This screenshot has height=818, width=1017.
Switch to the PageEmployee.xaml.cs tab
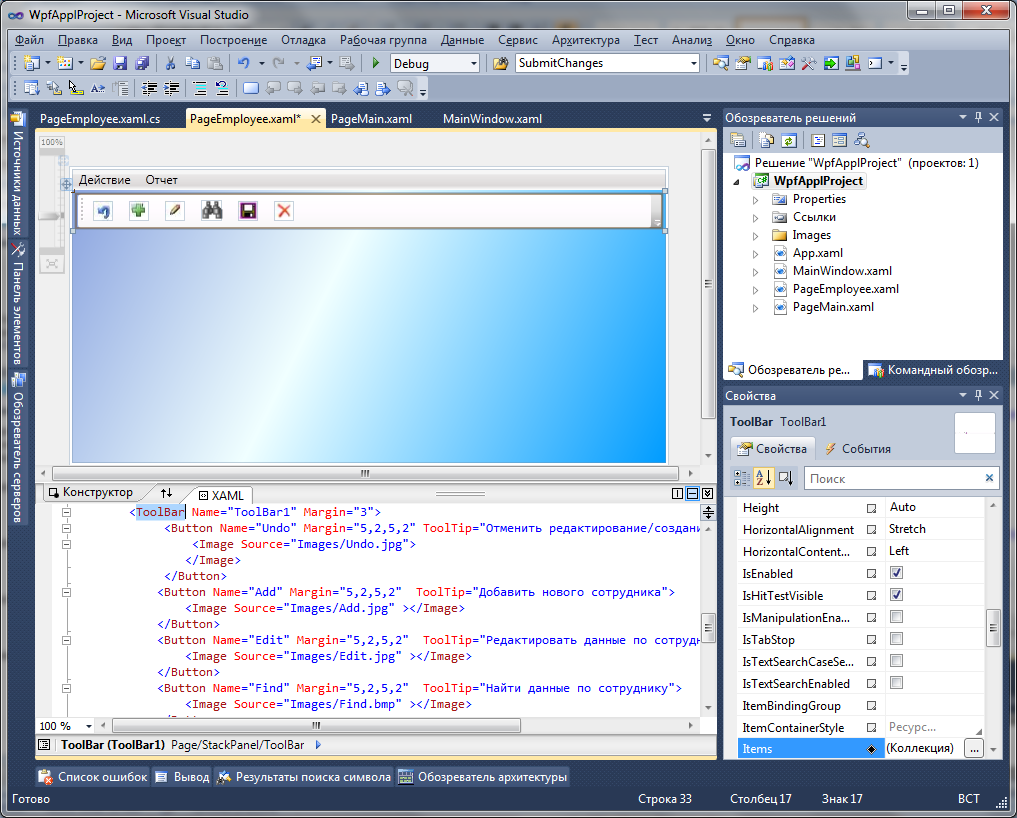click(100, 119)
